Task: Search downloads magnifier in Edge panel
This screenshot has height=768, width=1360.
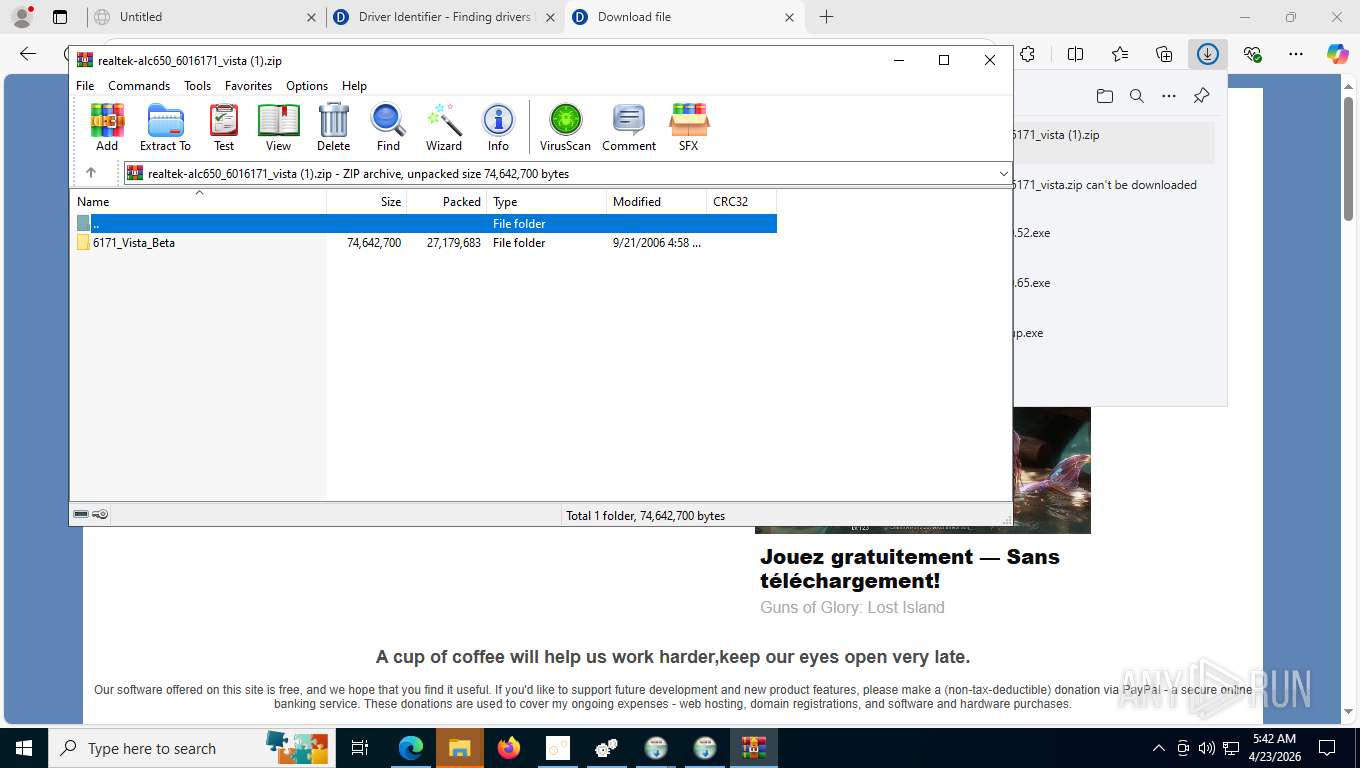Action: click(1137, 96)
